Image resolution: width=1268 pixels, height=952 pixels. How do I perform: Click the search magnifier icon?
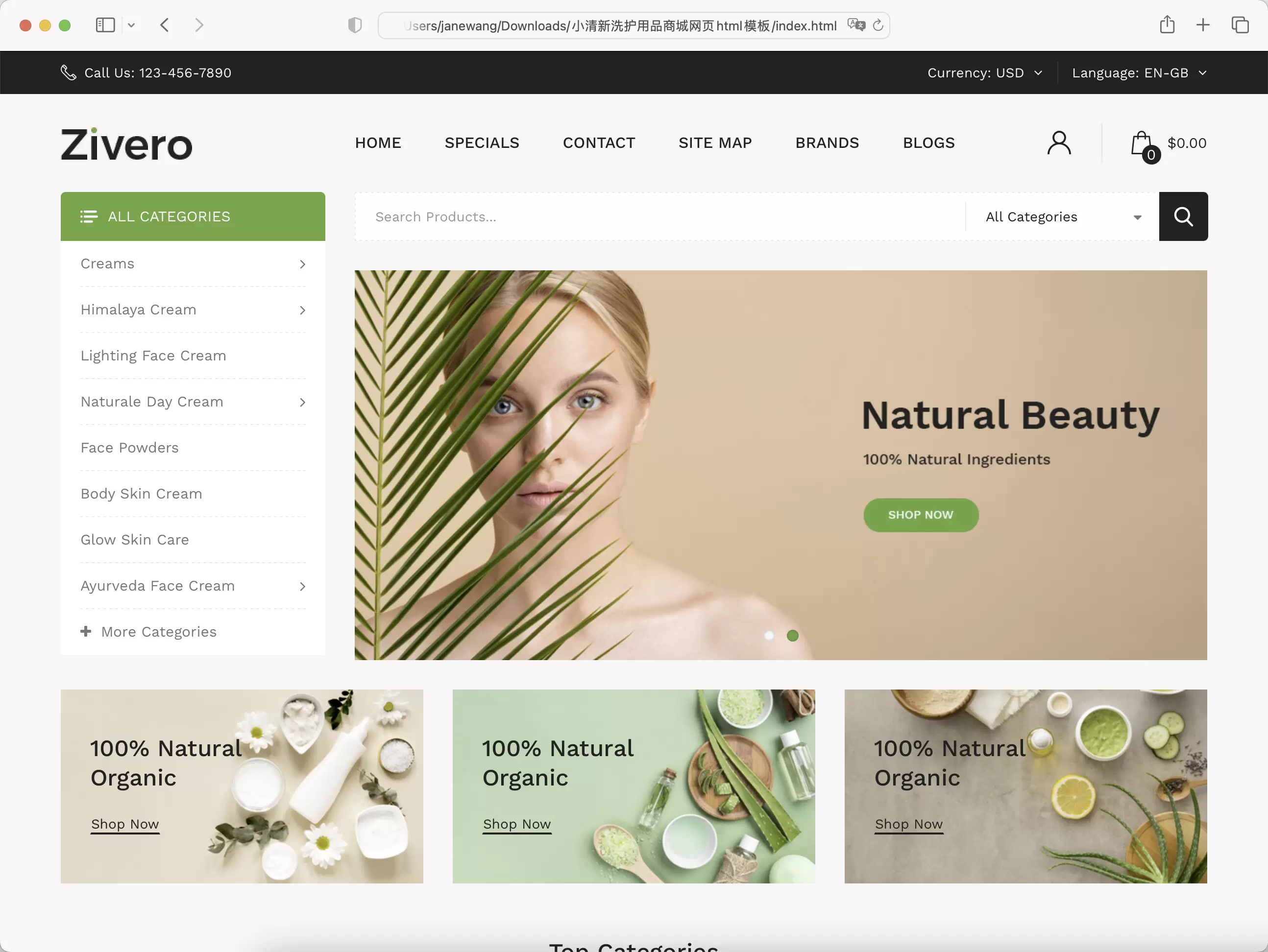tap(1183, 216)
